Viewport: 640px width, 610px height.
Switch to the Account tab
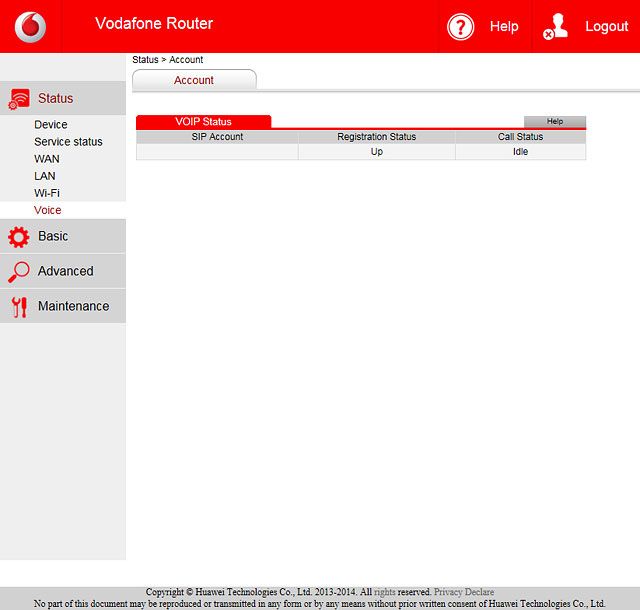pos(194,80)
